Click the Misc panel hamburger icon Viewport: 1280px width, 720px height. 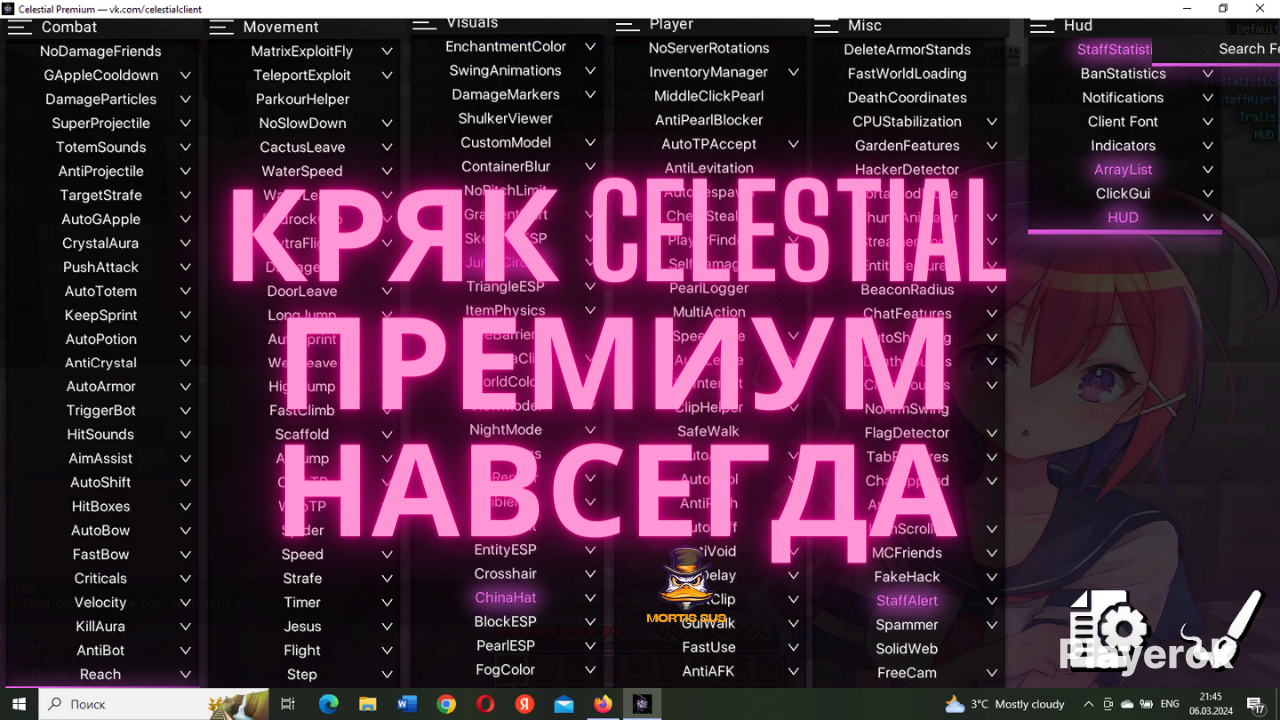click(x=826, y=26)
